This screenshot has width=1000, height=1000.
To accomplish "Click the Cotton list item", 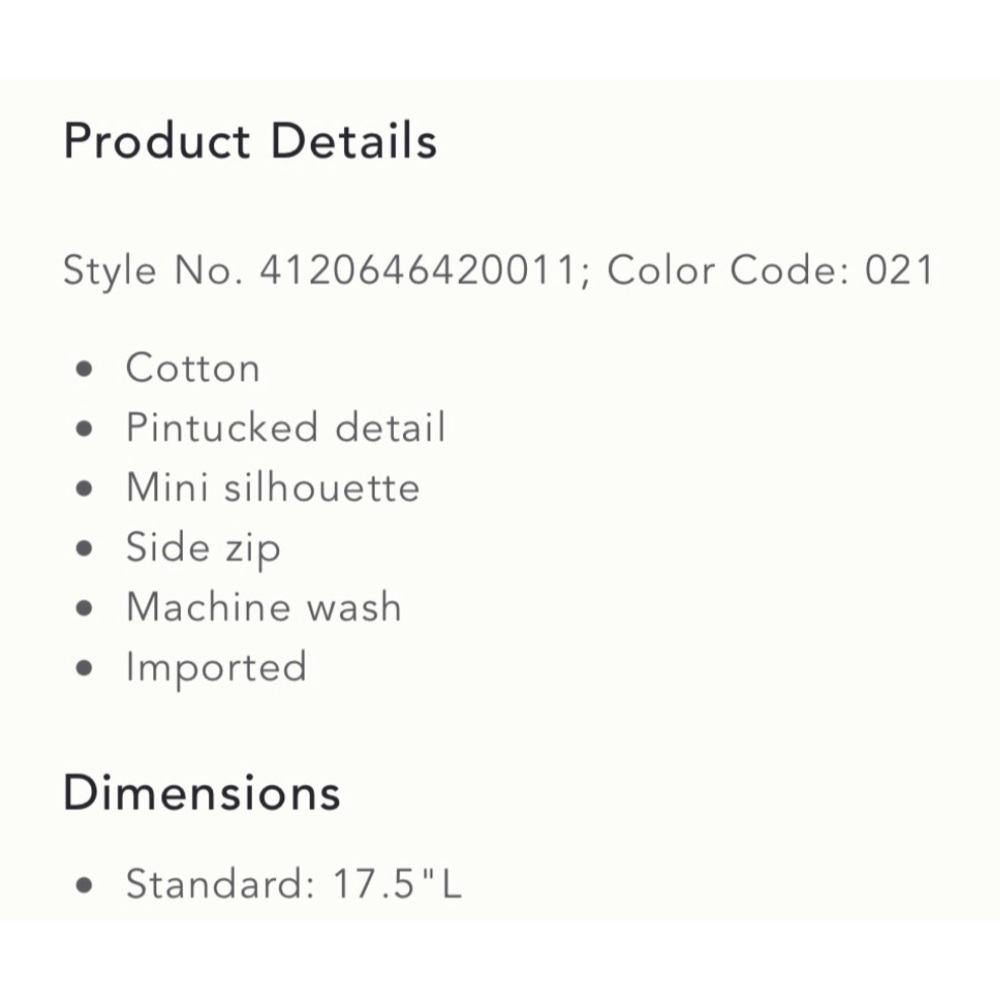I will [x=193, y=368].
